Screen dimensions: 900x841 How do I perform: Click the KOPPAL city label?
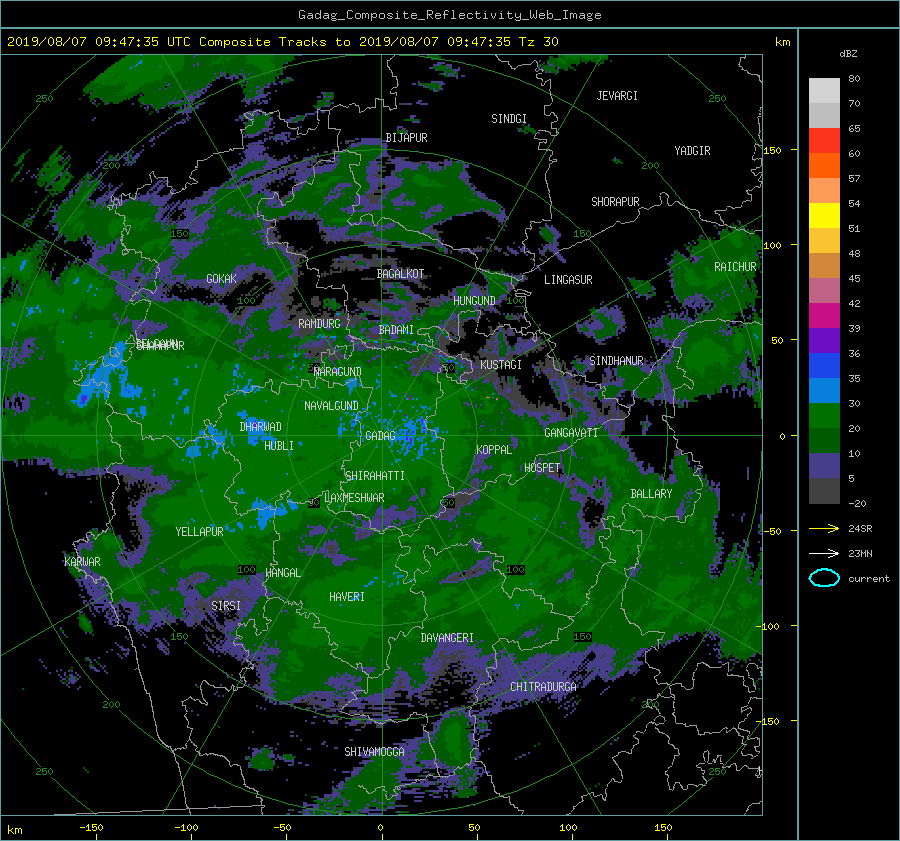tap(494, 450)
